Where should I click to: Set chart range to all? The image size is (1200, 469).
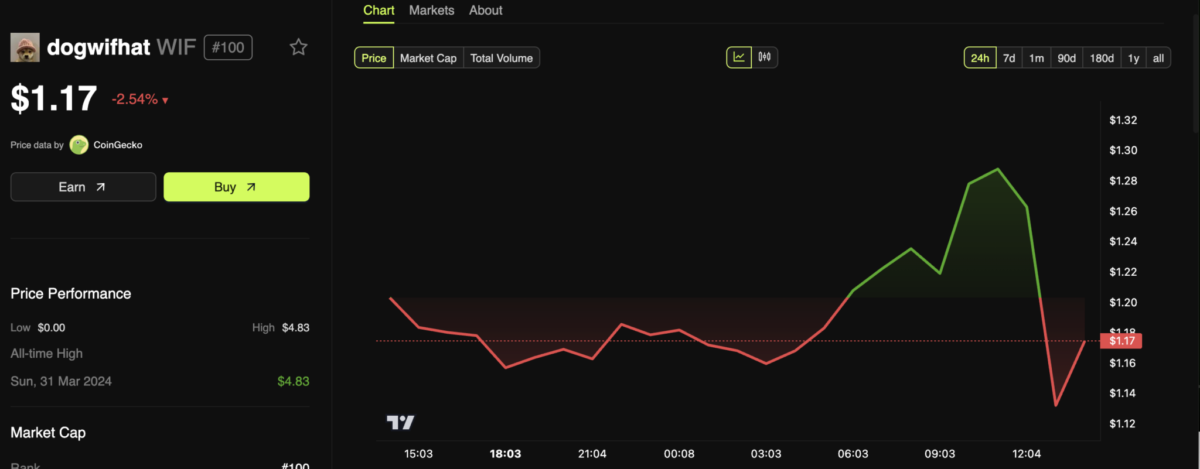click(1158, 58)
